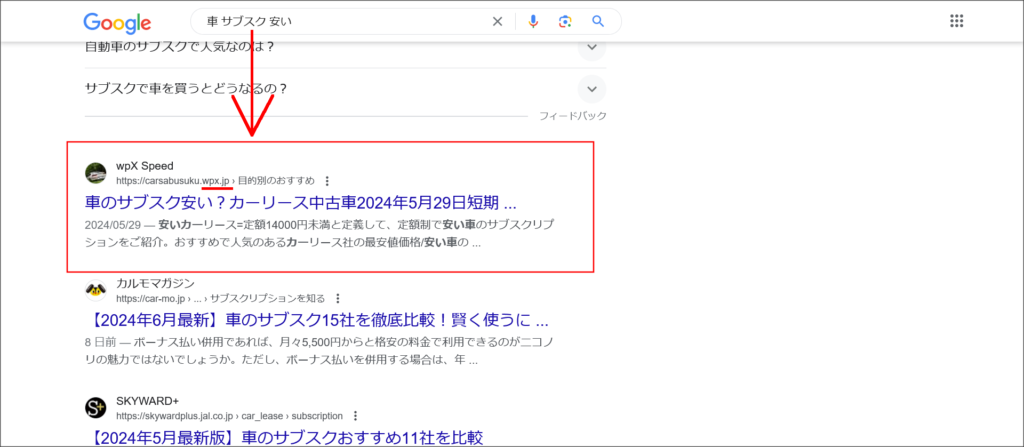Expand サブスクで車を買うとどうなるの question
Image resolution: width=1024 pixels, height=447 pixels.
click(x=592, y=89)
